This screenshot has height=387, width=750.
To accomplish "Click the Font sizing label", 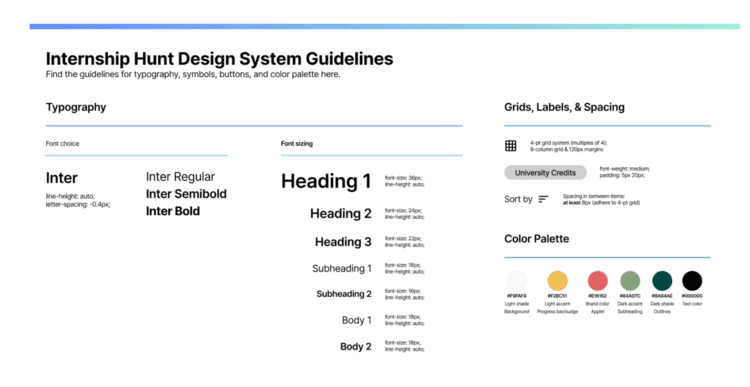I will [297, 144].
